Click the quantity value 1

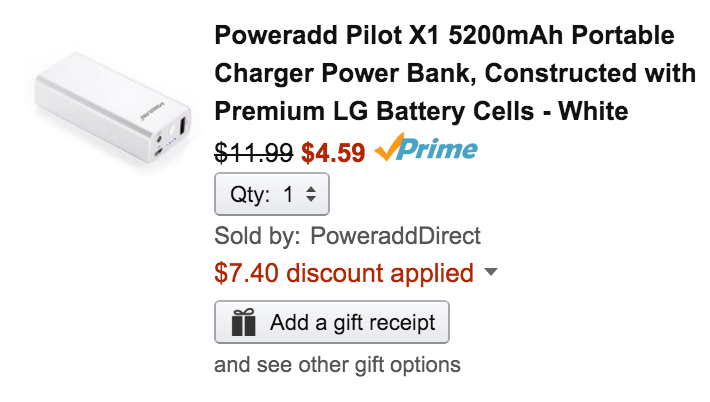pos(289,195)
